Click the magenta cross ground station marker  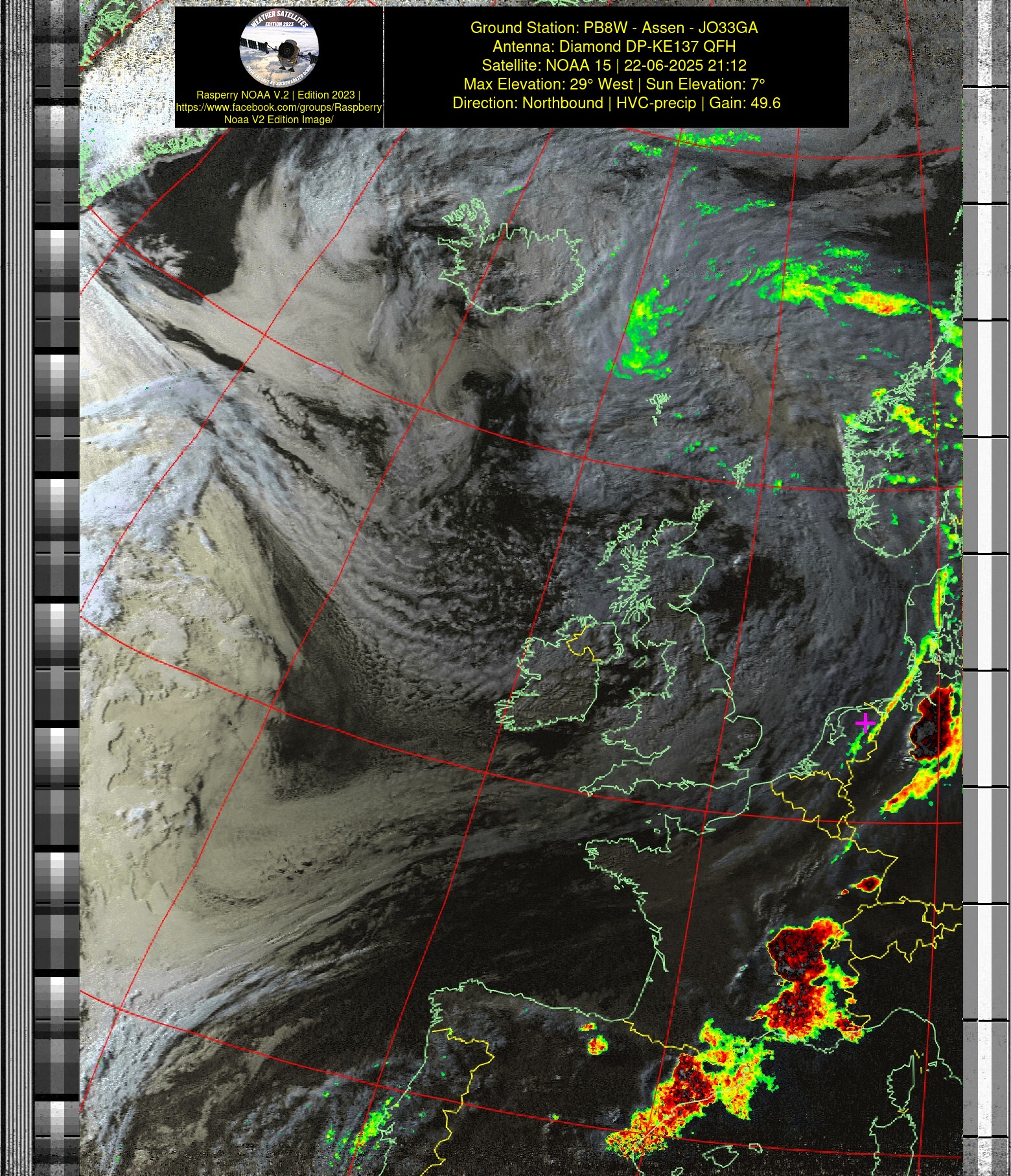click(x=865, y=722)
